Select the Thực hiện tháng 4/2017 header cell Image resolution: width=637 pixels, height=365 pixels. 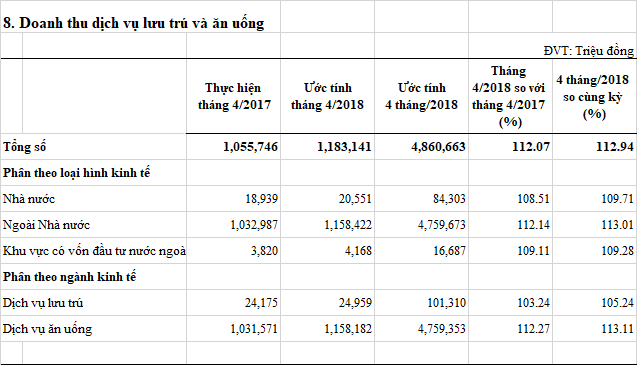point(234,96)
